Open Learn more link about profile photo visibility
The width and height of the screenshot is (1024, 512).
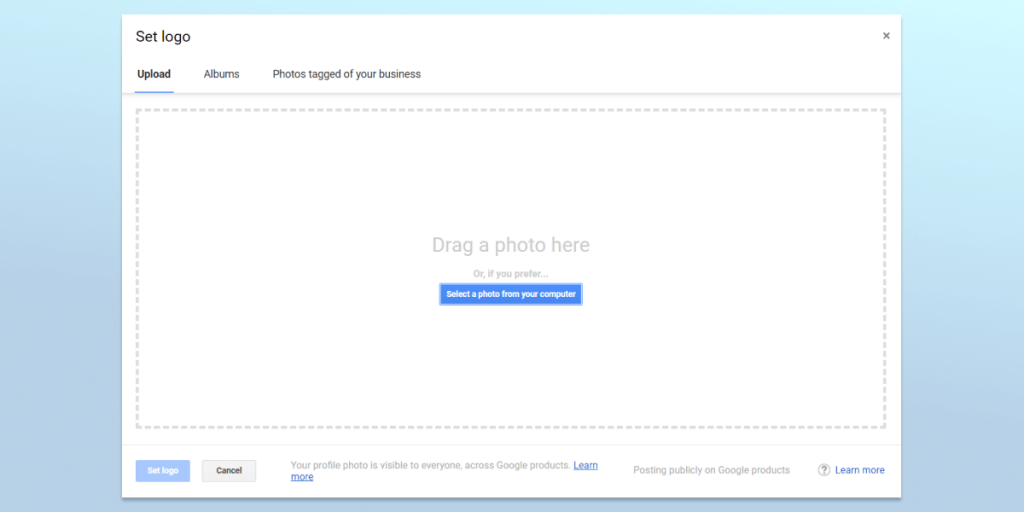point(585,466)
